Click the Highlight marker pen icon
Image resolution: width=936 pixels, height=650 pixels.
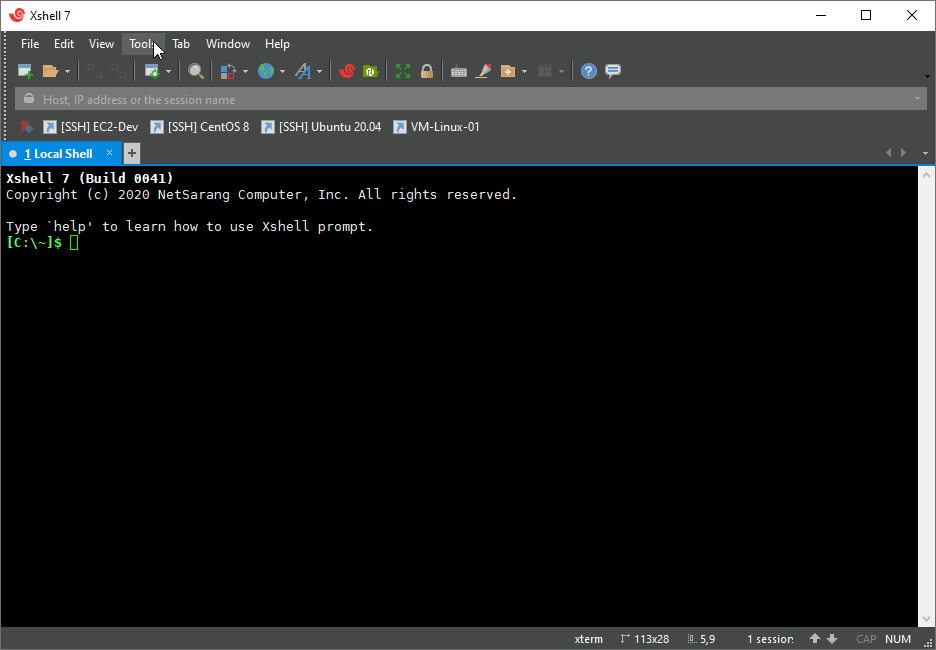tap(483, 72)
